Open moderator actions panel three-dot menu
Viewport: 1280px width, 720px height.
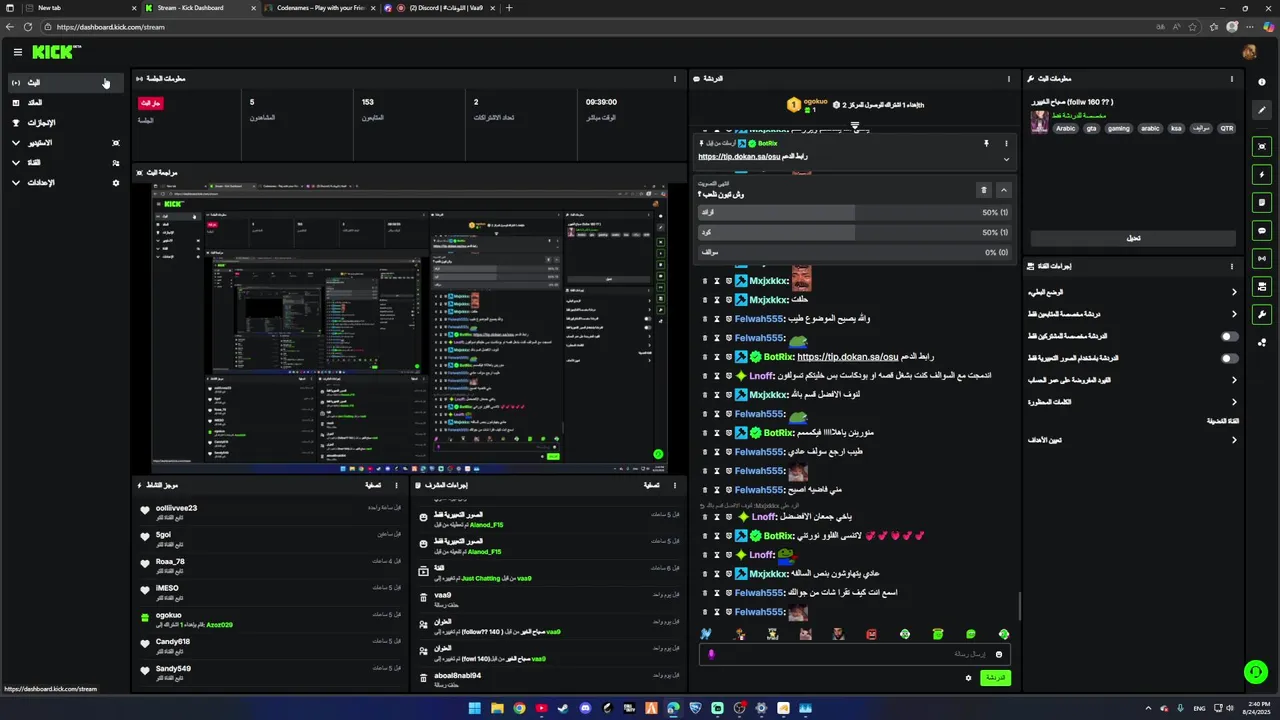pyautogui.click(x=675, y=485)
